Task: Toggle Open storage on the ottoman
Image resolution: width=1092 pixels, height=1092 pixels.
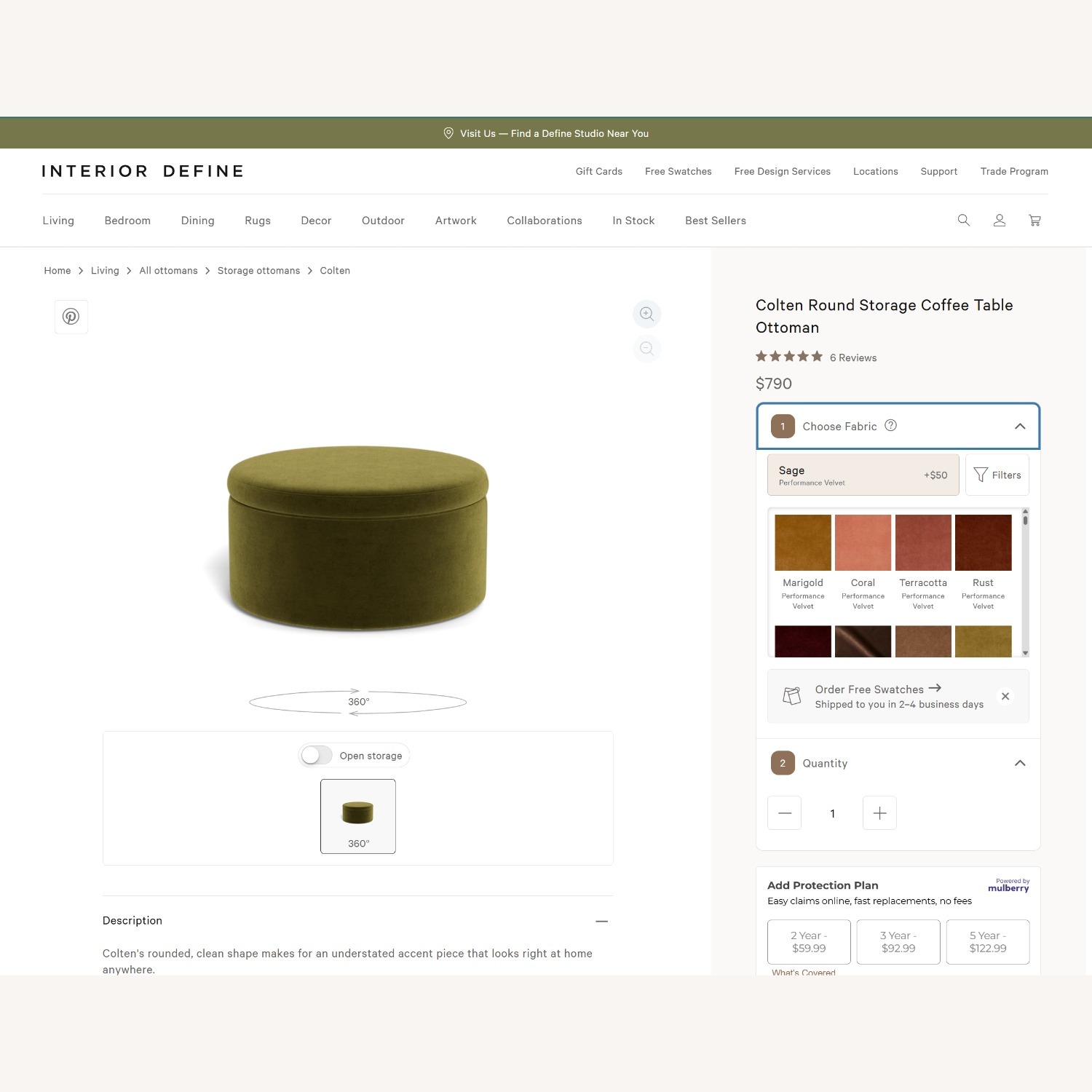Action: click(x=315, y=755)
